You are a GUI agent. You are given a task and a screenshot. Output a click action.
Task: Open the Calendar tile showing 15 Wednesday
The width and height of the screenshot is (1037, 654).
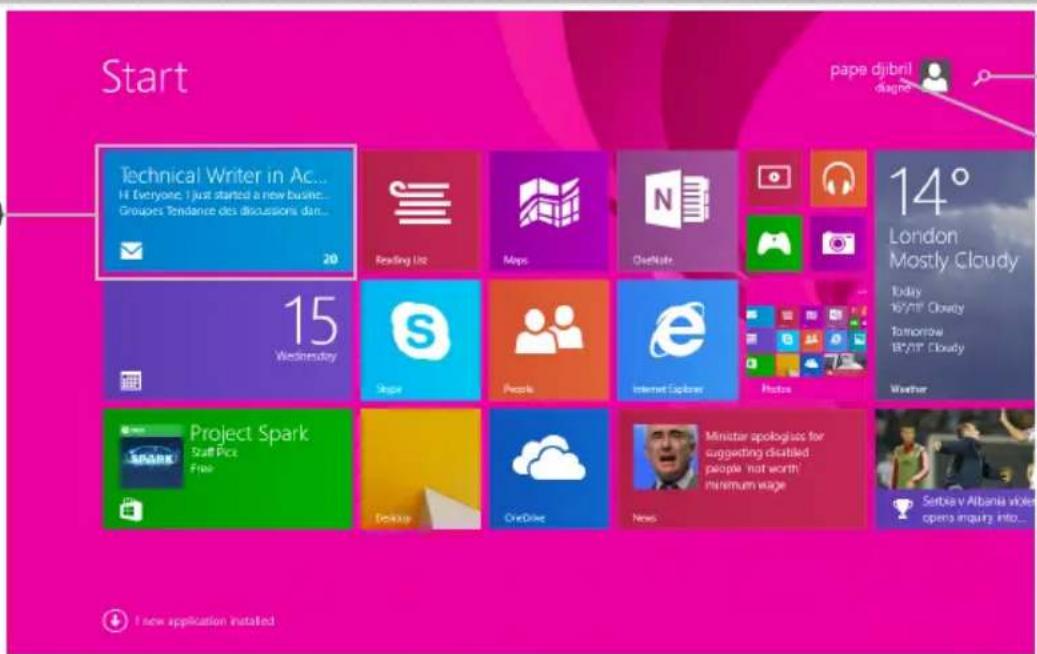click(227, 341)
